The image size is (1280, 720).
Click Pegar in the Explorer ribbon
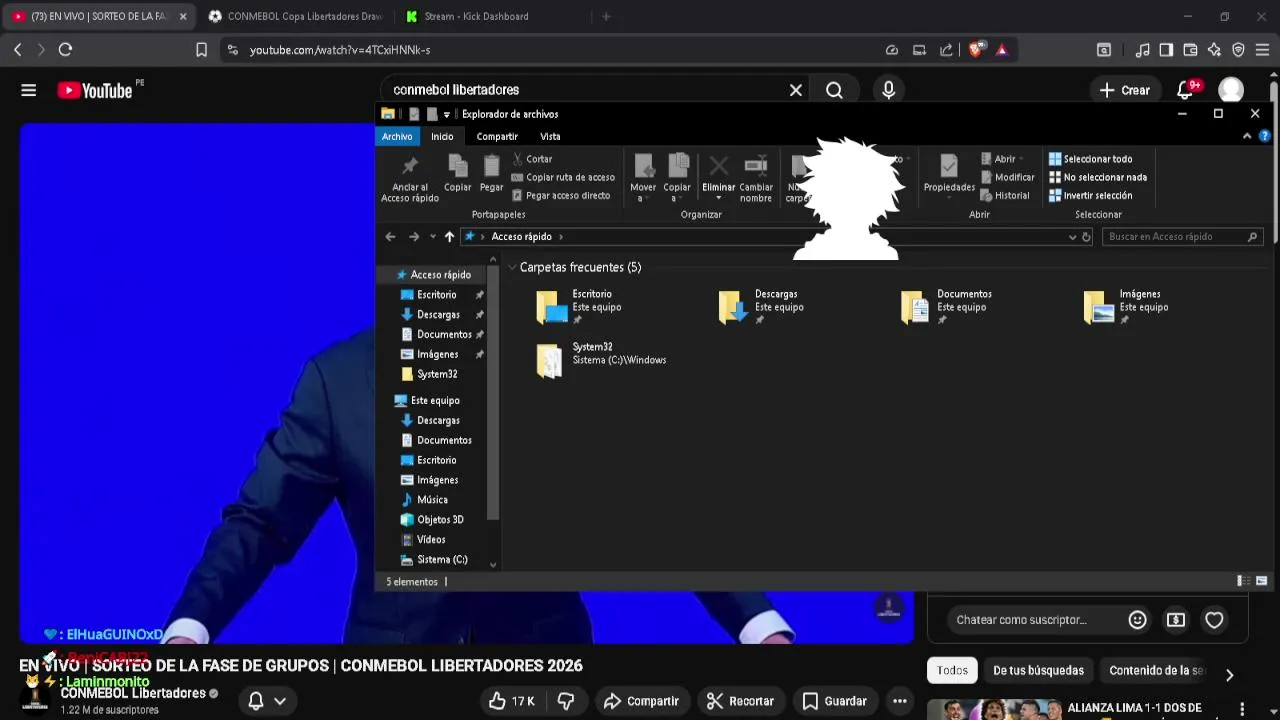pyautogui.click(x=491, y=174)
